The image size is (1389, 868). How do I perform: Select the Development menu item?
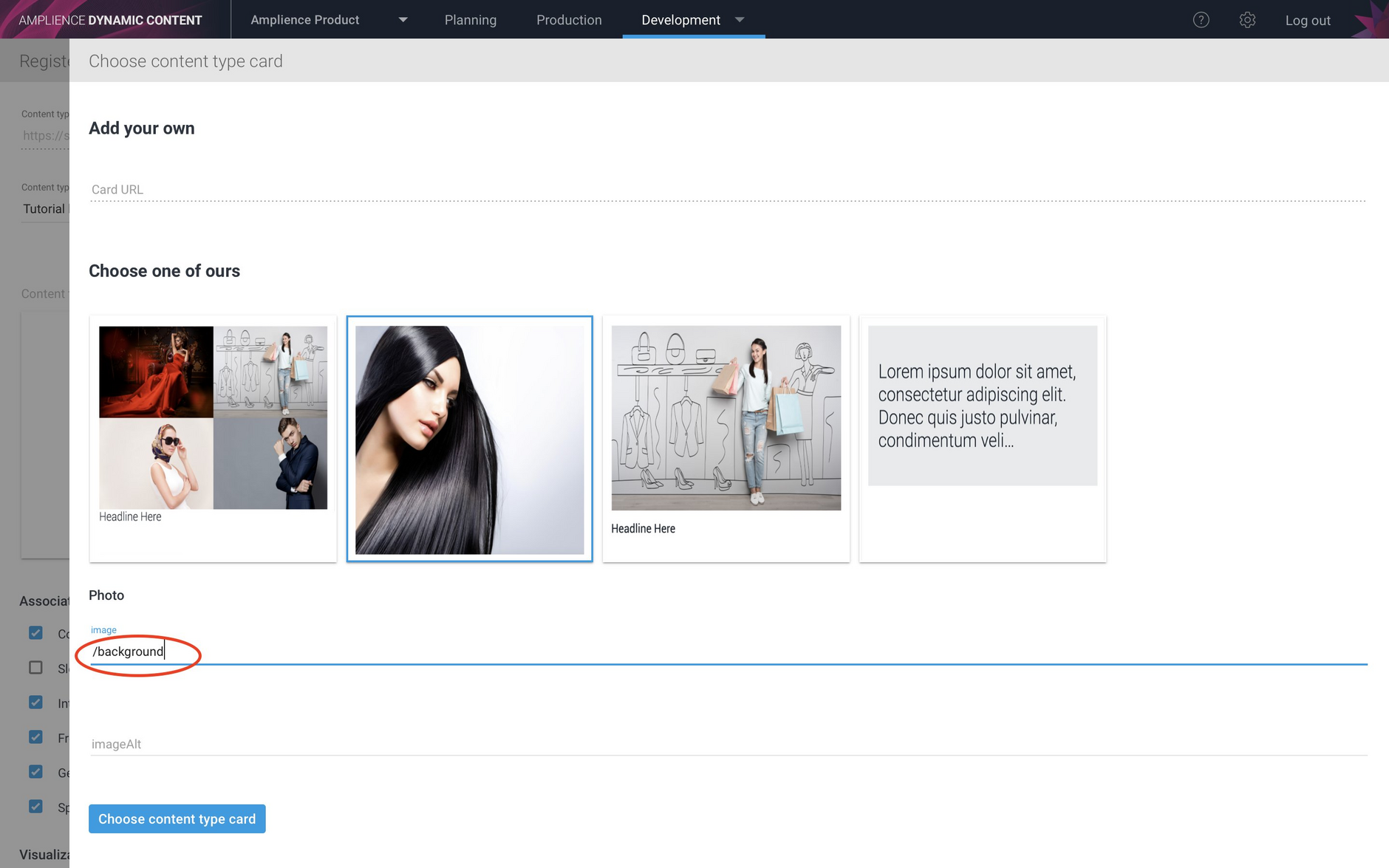(x=680, y=20)
